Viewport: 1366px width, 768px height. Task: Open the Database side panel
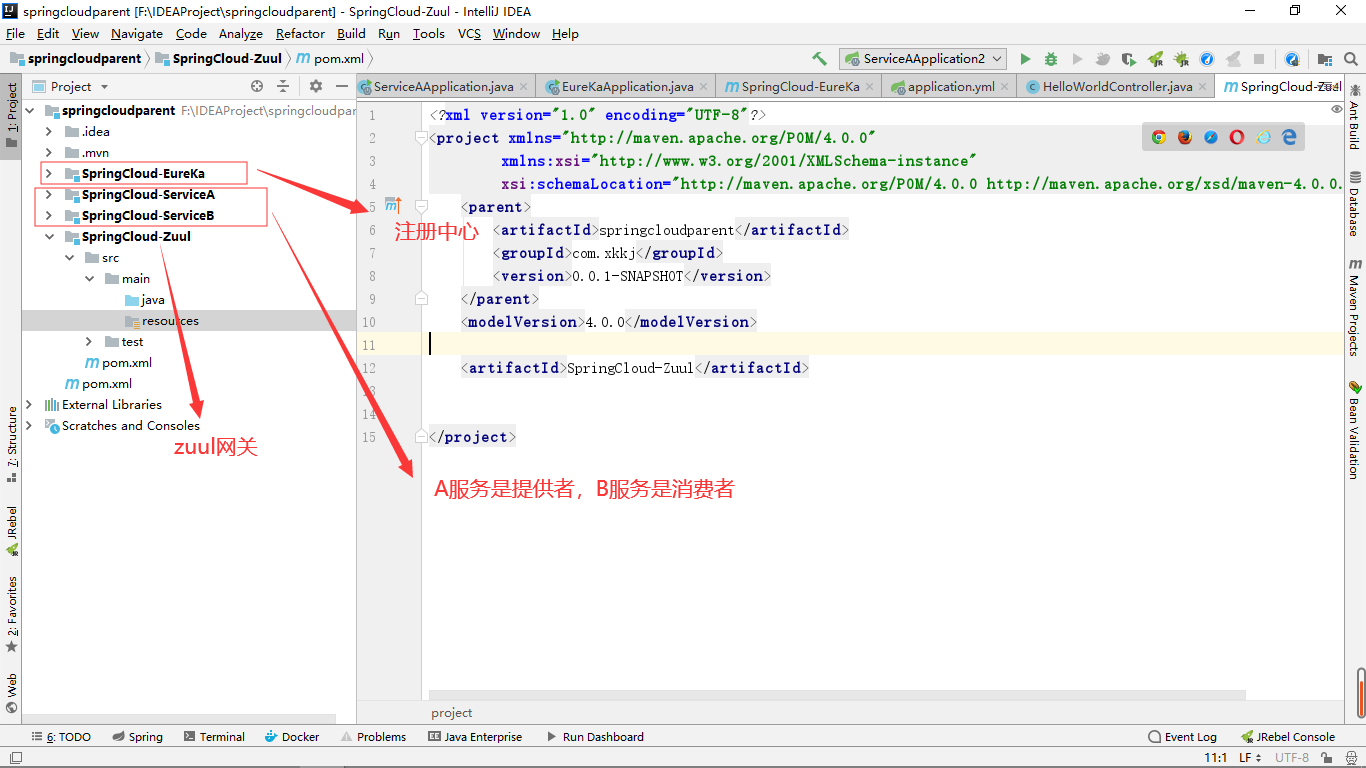[1354, 204]
